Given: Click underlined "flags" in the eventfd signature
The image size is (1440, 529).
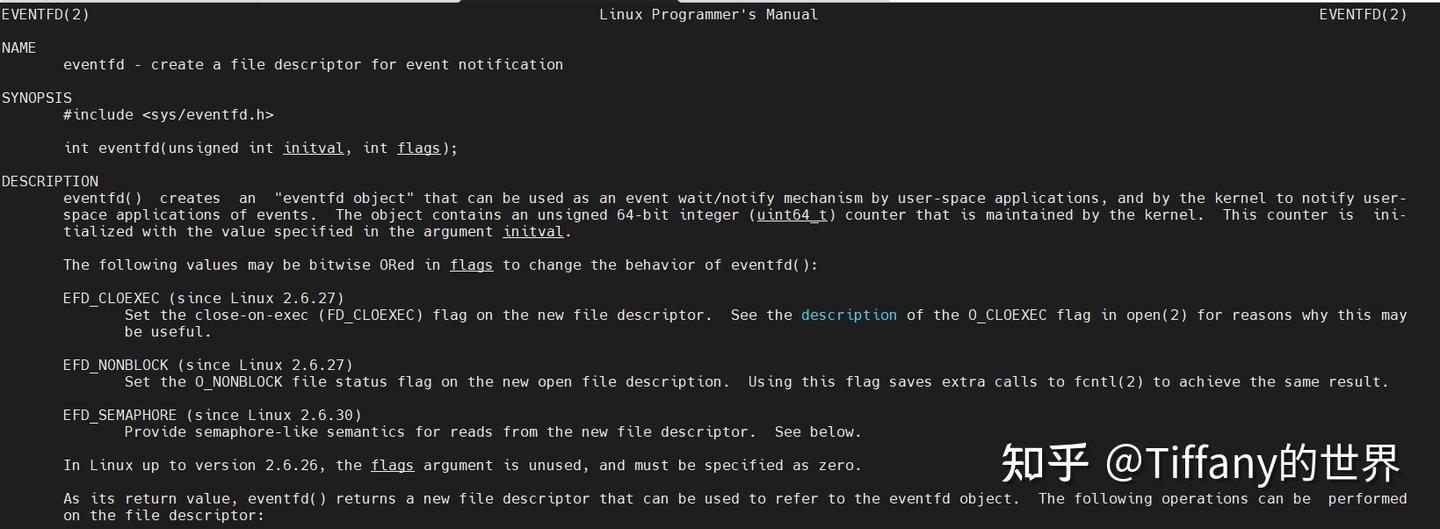Looking at the screenshot, I should click(x=418, y=148).
